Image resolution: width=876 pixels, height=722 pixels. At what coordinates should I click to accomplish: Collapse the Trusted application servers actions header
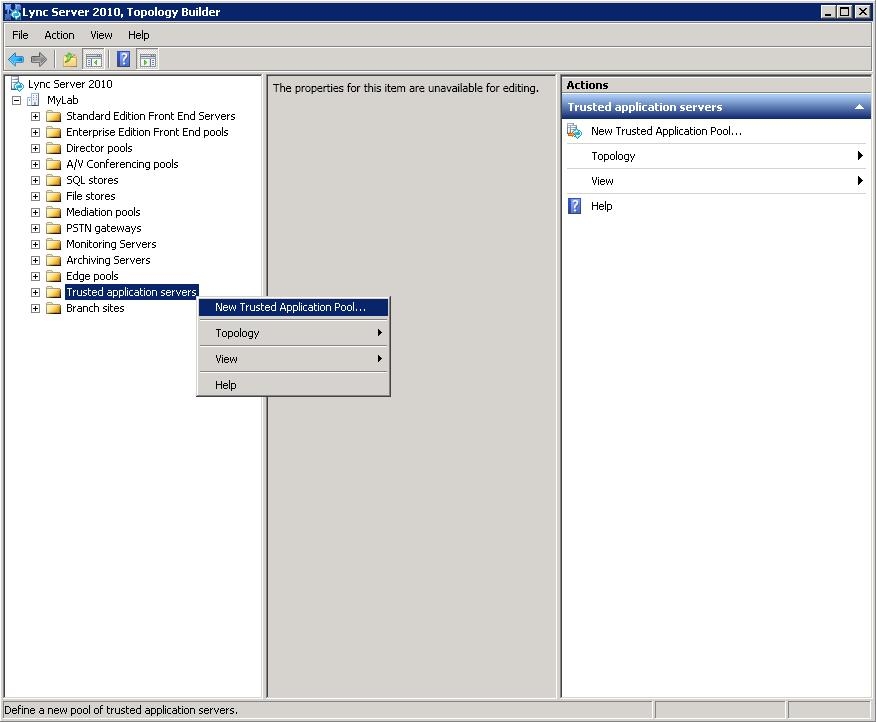pyautogui.click(x=859, y=107)
